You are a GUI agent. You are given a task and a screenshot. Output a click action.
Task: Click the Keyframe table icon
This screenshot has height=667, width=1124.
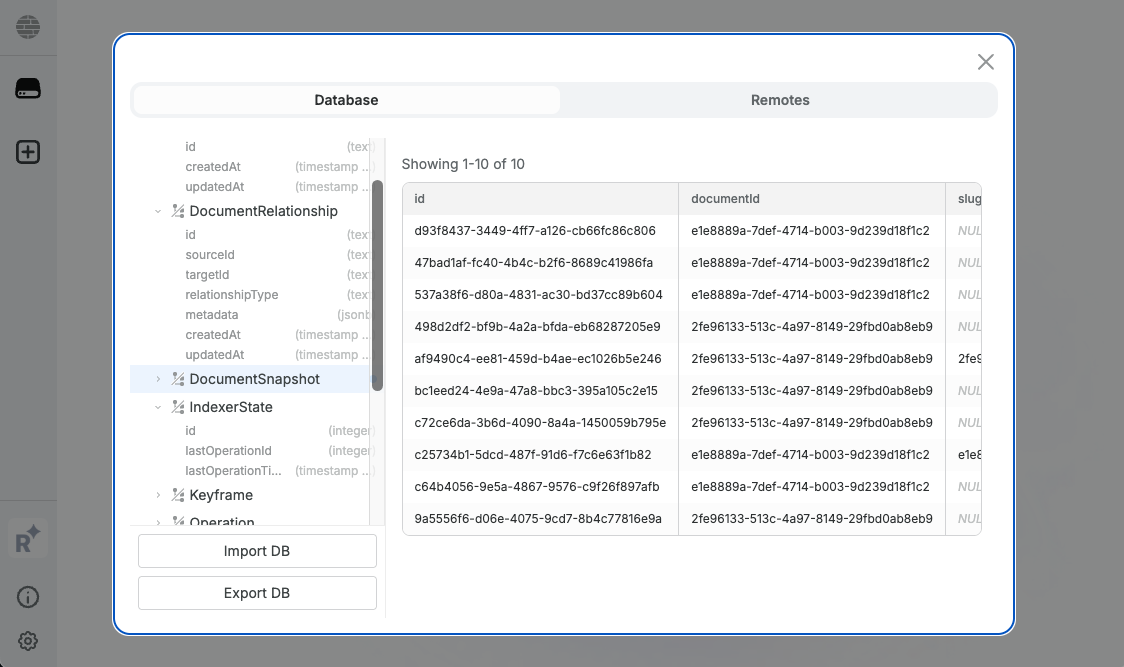point(178,495)
